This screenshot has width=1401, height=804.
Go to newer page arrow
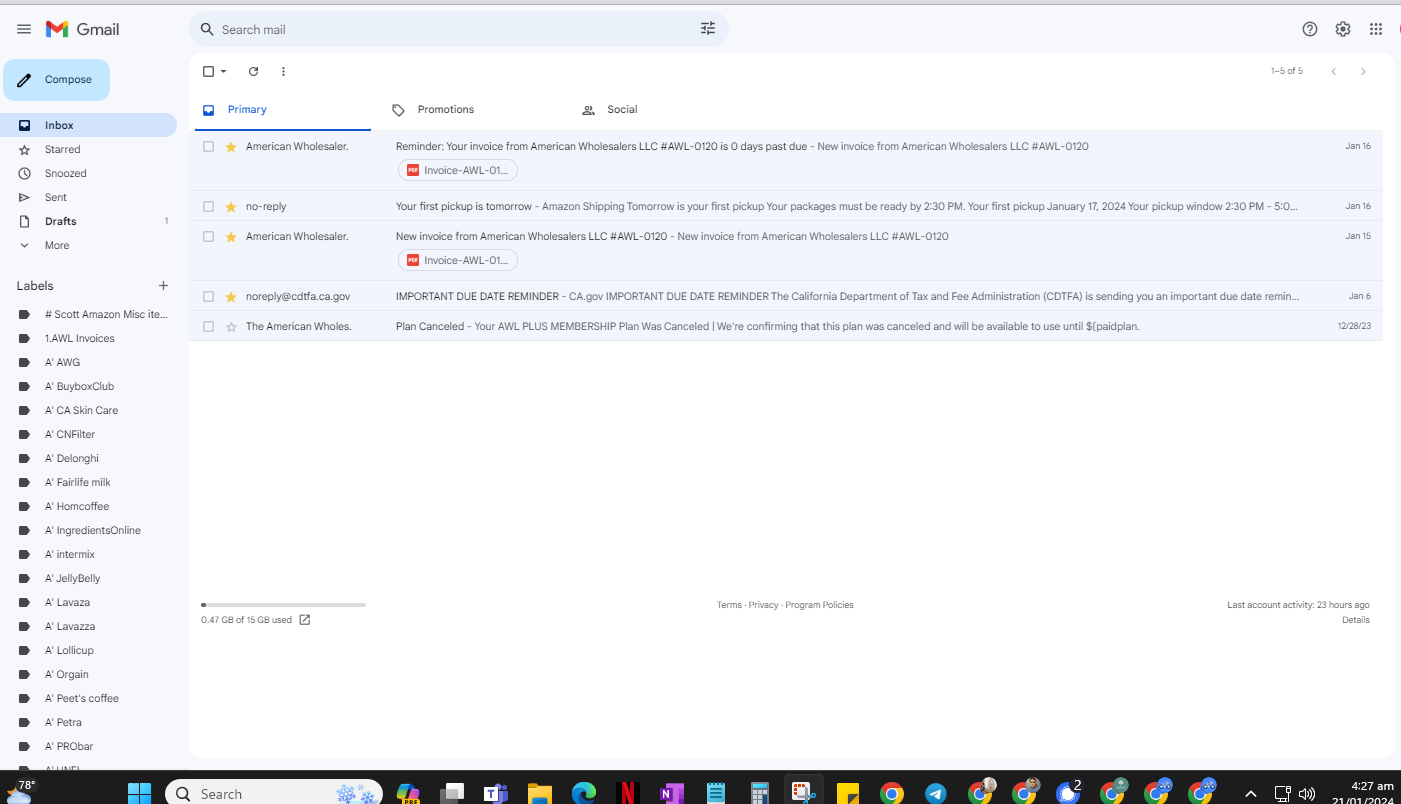pyautogui.click(x=1333, y=71)
